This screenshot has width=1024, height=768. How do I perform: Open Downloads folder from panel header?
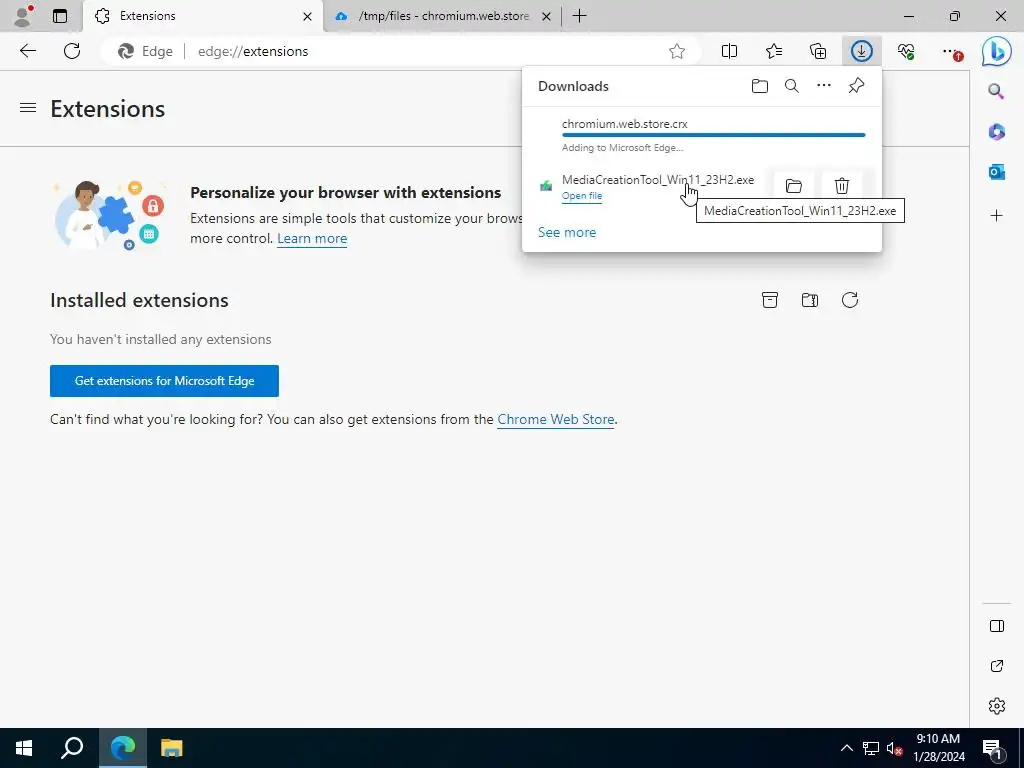(760, 86)
